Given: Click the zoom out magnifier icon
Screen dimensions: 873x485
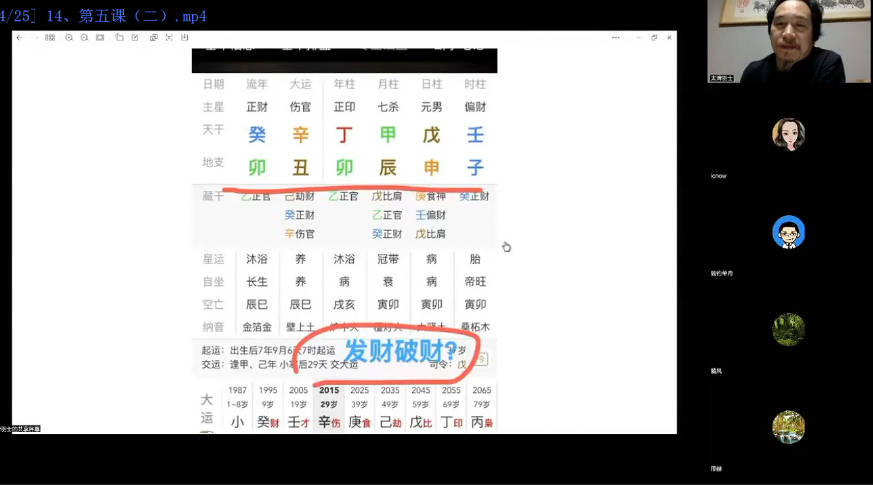Looking at the screenshot, I should pos(84,38).
